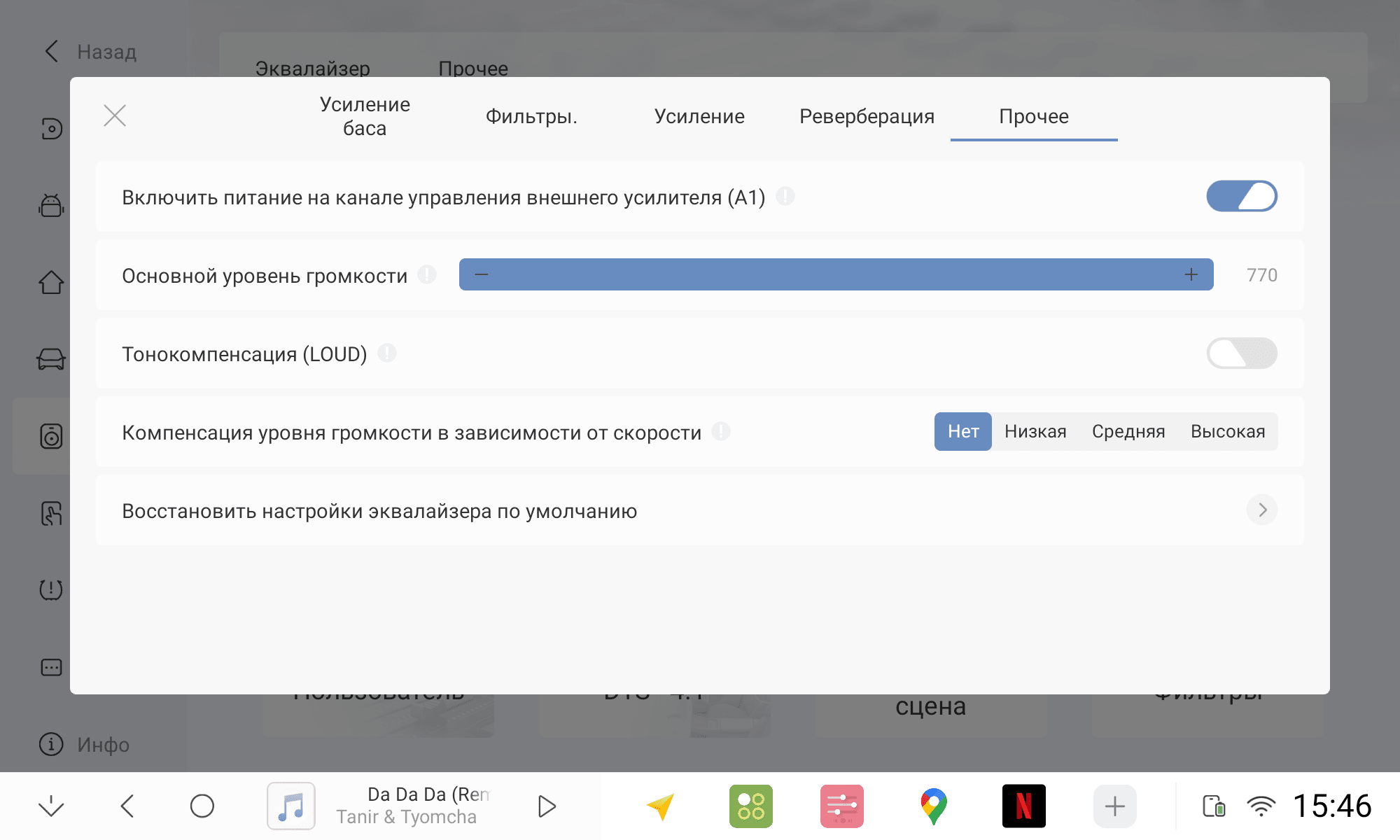The height and width of the screenshot is (840, 1400).
Task: Show info for Тонокомпенсация (LOUD)
Action: click(387, 353)
